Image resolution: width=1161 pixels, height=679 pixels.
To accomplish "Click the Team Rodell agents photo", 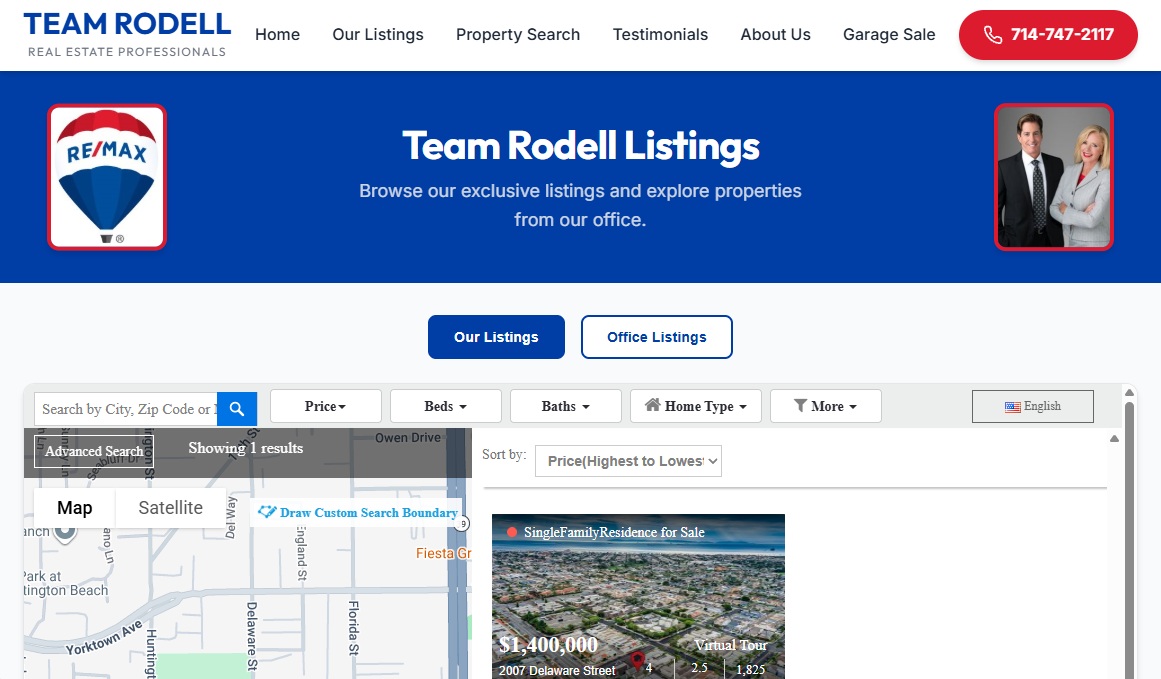I will click(x=1053, y=175).
